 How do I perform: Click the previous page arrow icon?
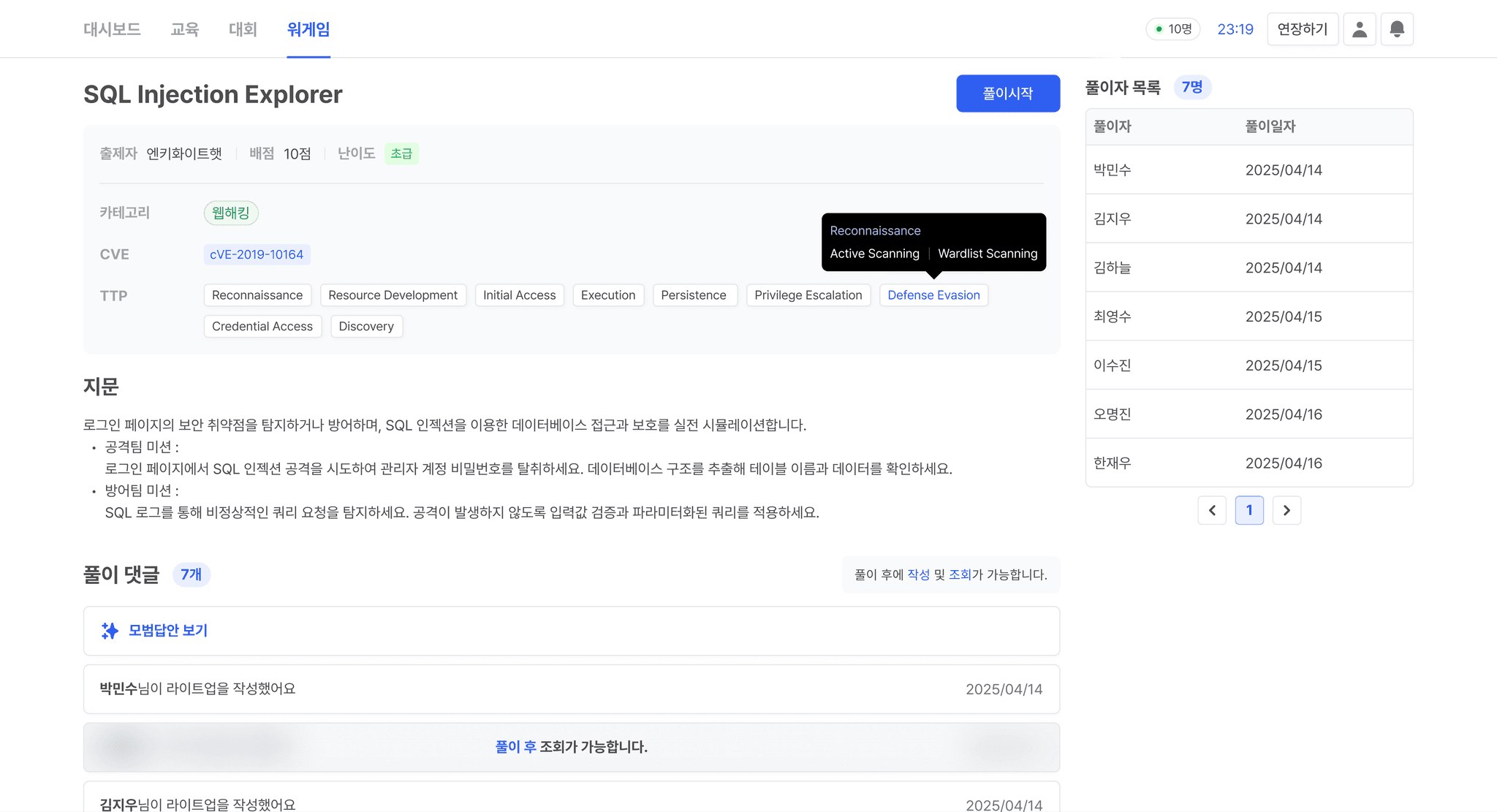(1213, 510)
